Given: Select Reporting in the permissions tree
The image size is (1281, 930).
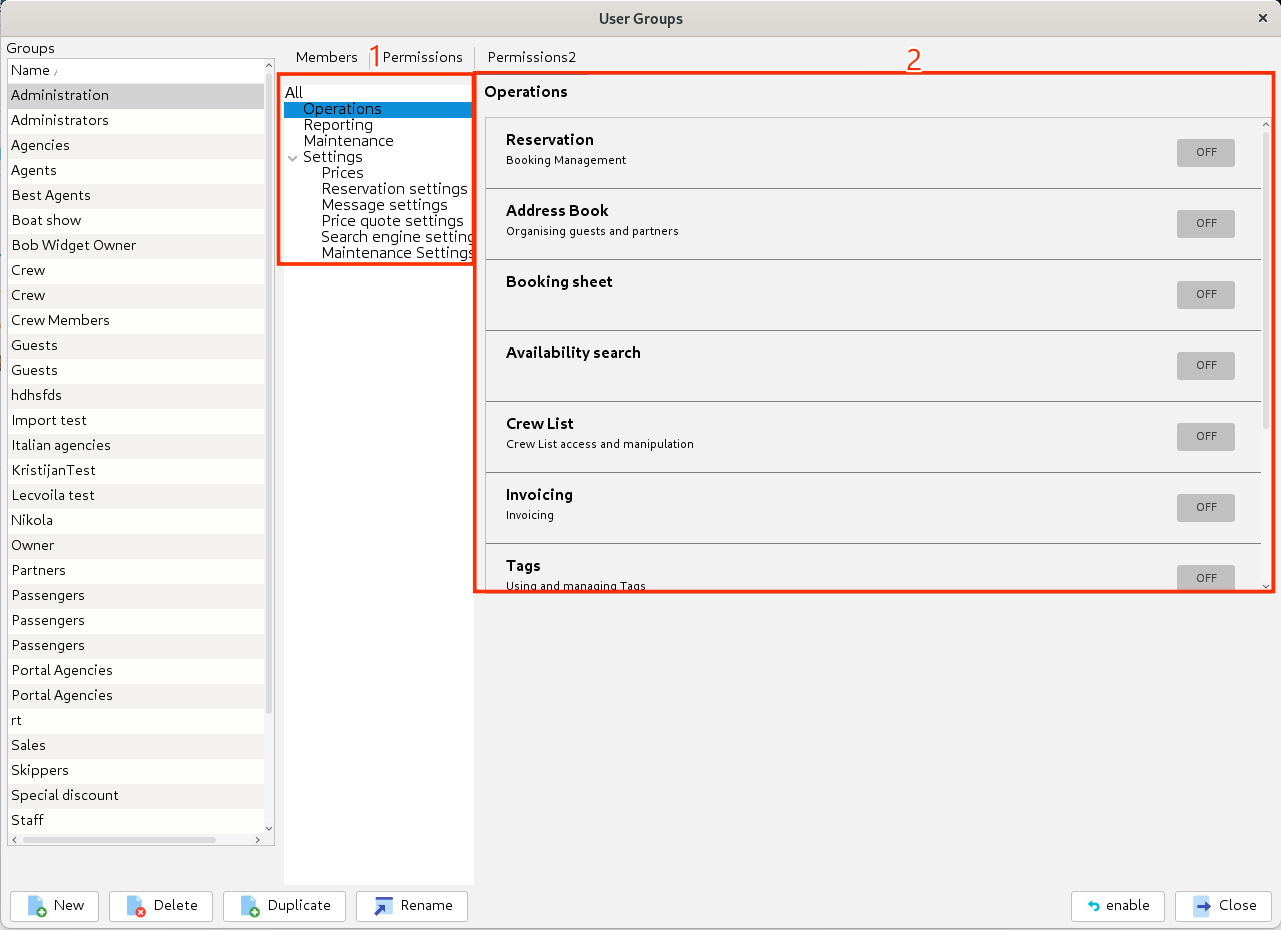Looking at the screenshot, I should click(x=338, y=125).
